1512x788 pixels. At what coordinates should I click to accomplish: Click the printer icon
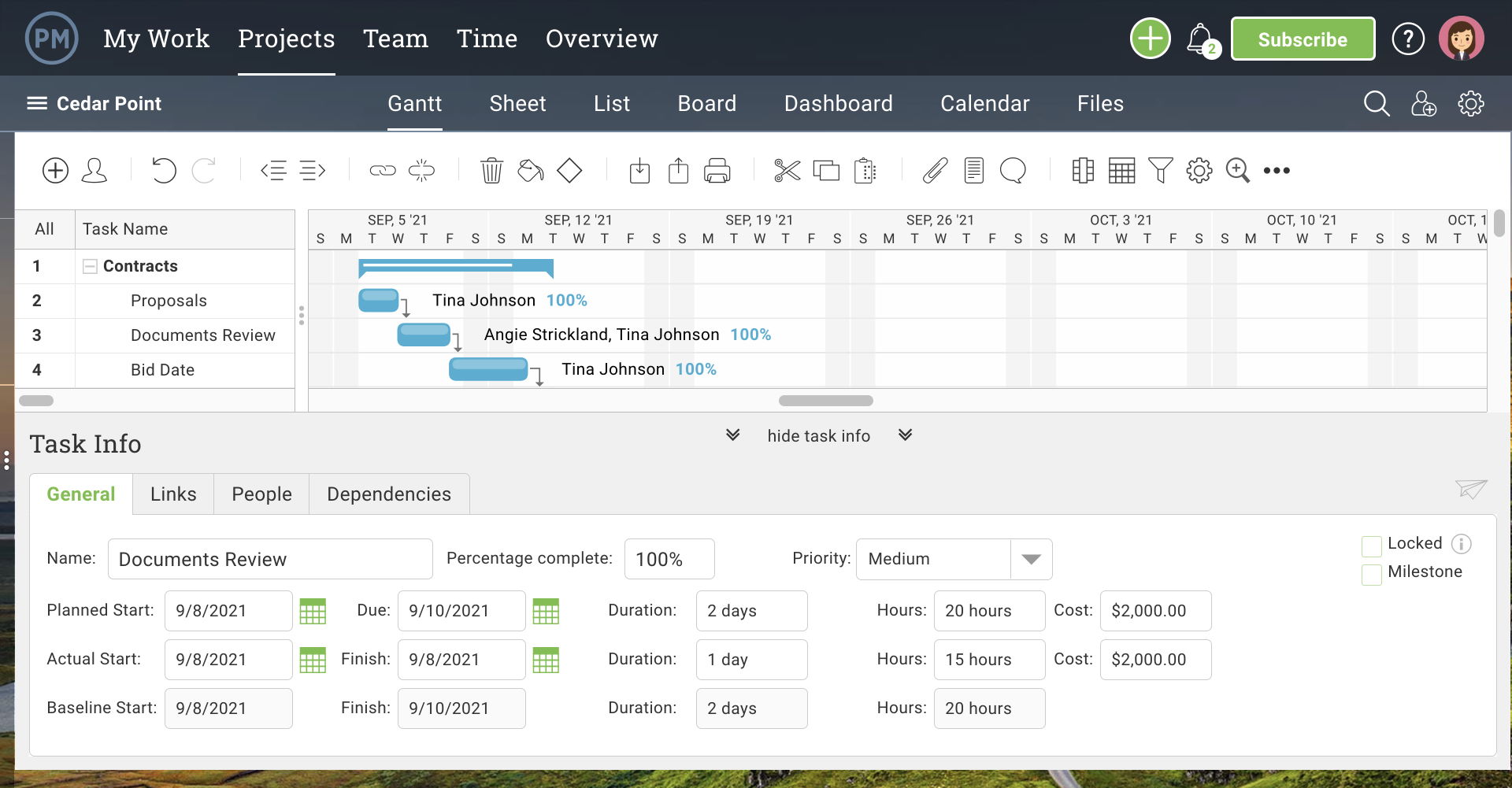point(717,171)
